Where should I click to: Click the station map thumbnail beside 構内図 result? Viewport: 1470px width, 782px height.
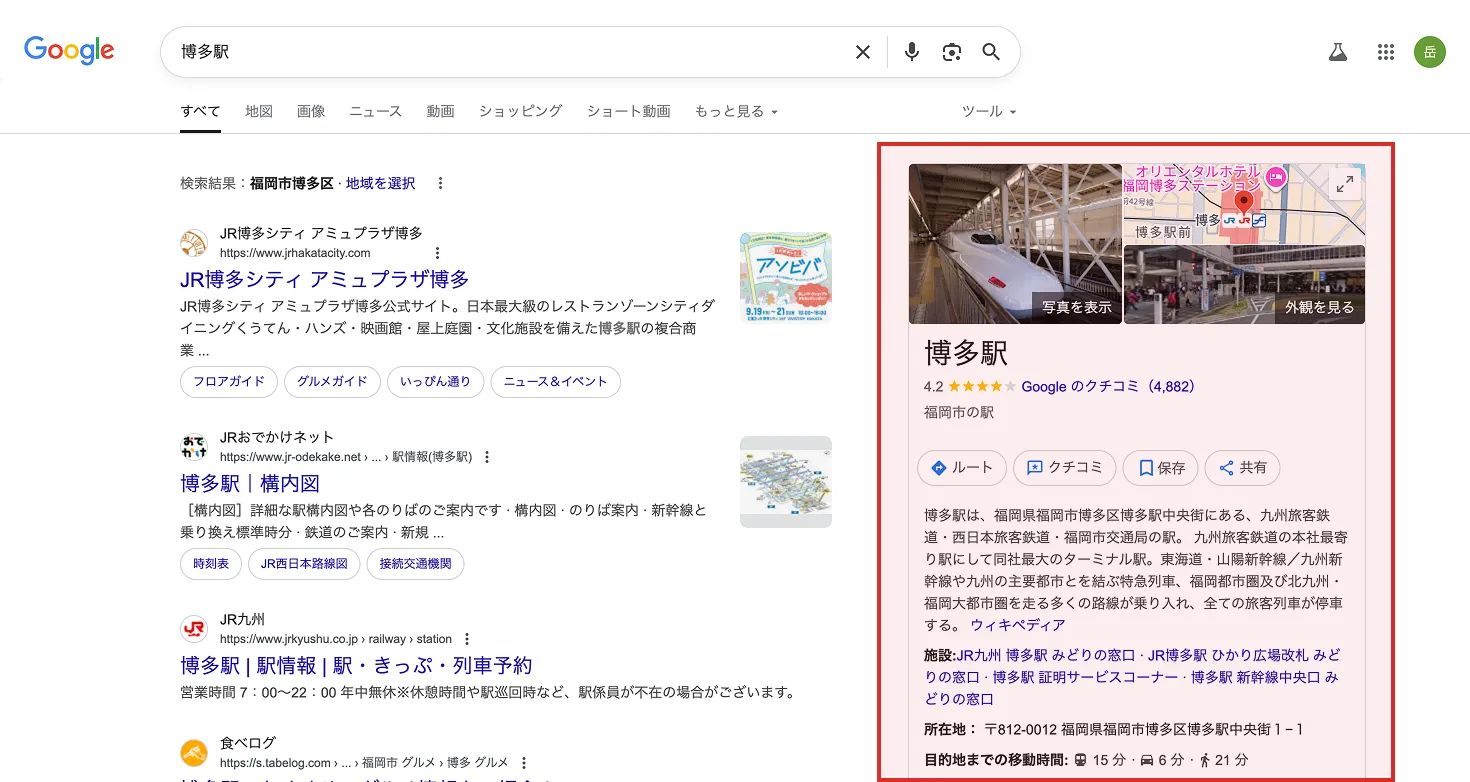pos(786,482)
